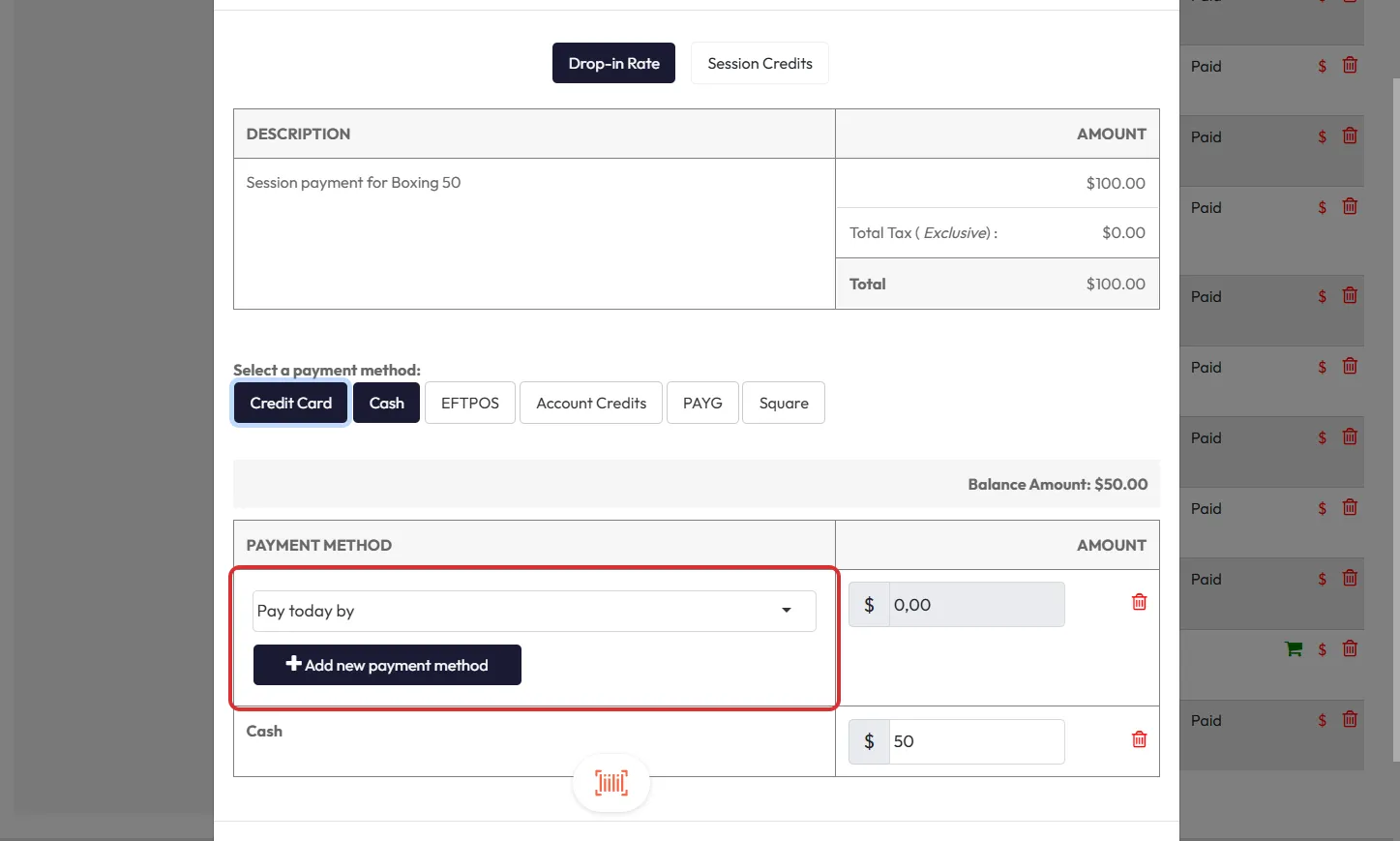Screen dimensions: 1400x841
Task: Click the trash icon next to the green cart
Action: pyautogui.click(x=1350, y=648)
